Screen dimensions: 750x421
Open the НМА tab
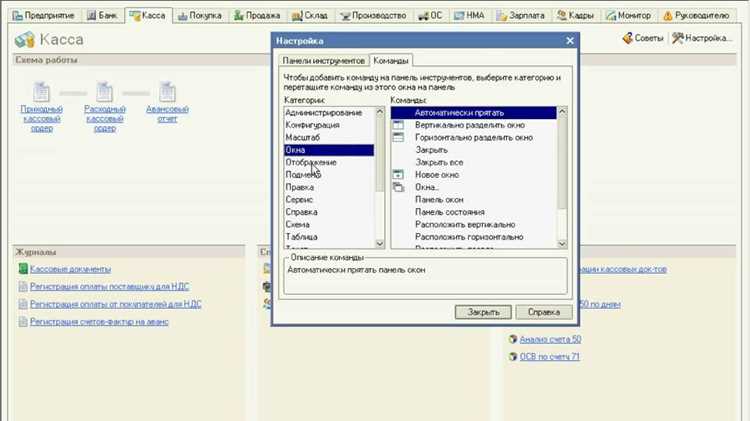[469, 15]
